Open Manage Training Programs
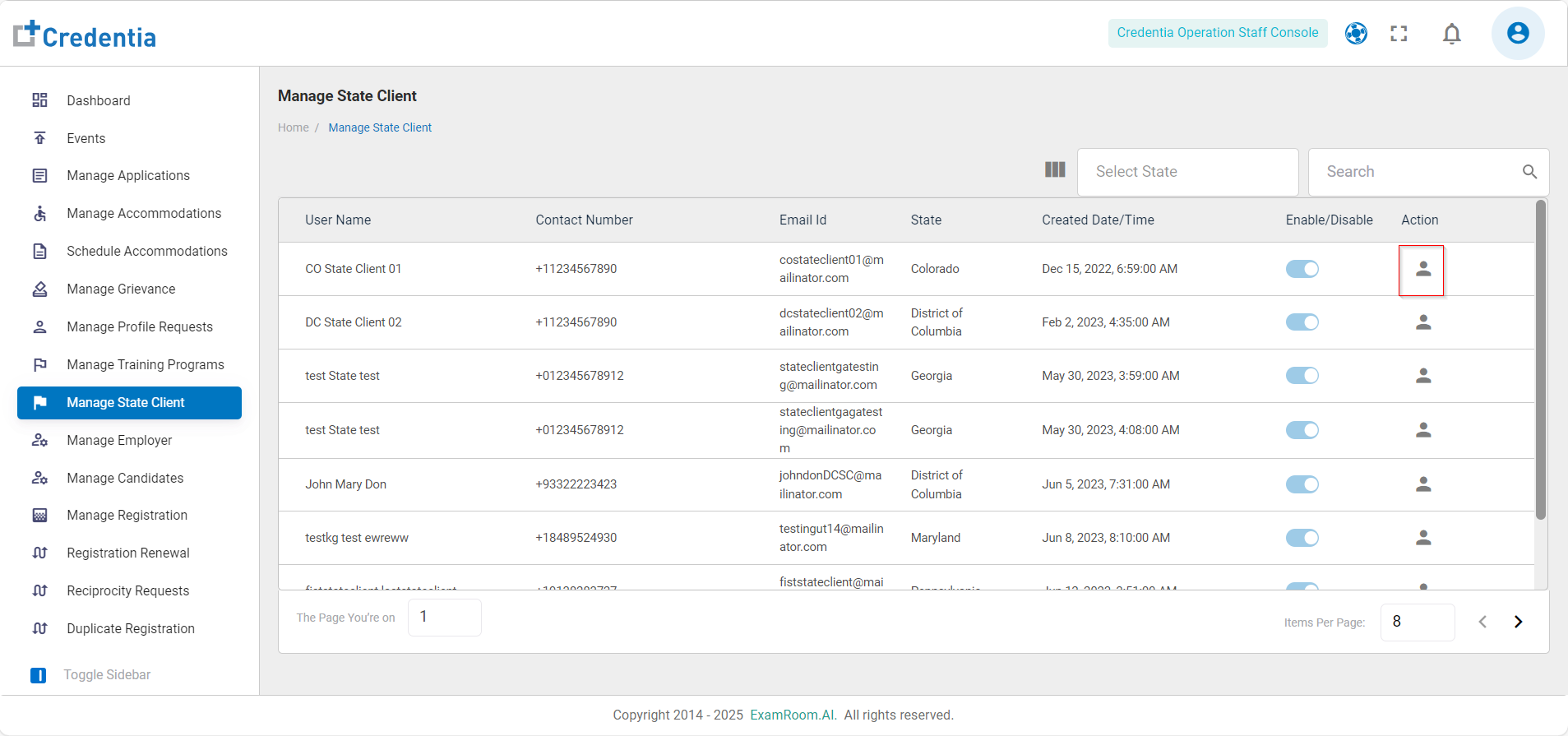1568x736 pixels. pos(129,364)
